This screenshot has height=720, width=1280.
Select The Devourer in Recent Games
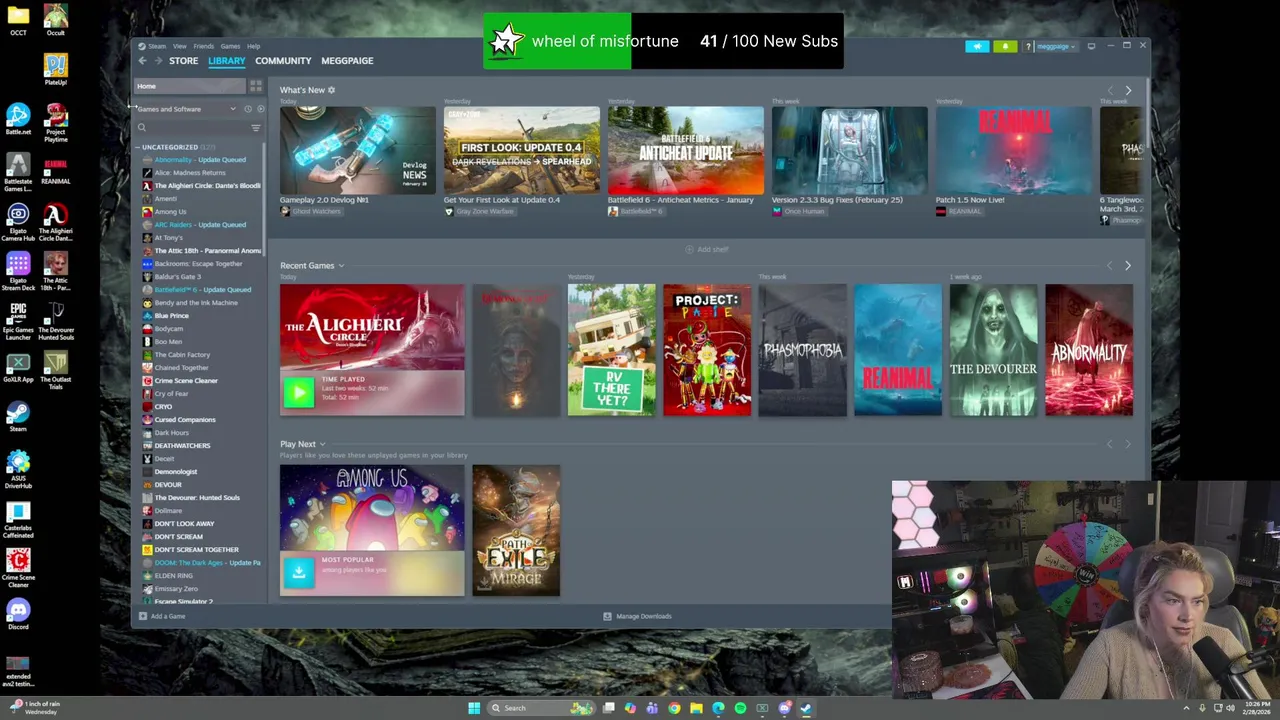click(993, 350)
